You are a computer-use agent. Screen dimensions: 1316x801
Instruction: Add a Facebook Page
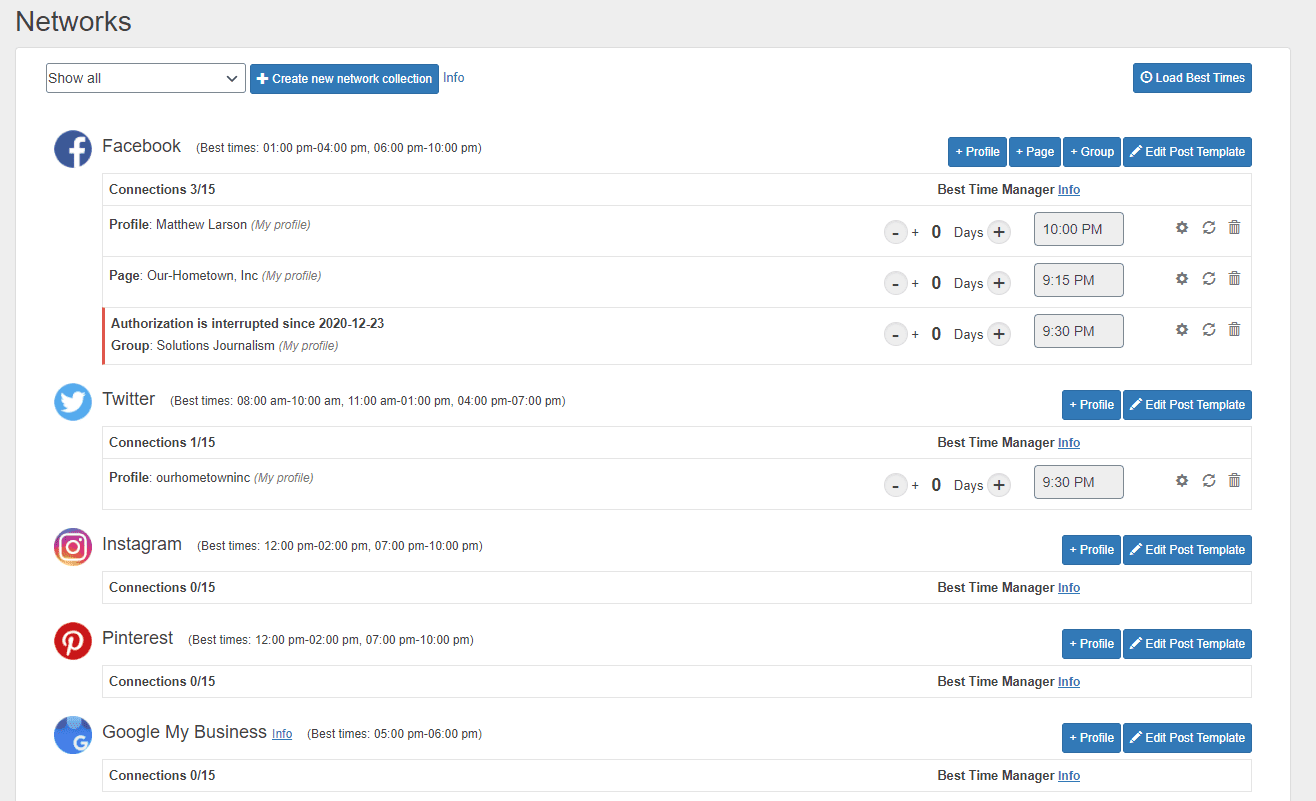1035,152
